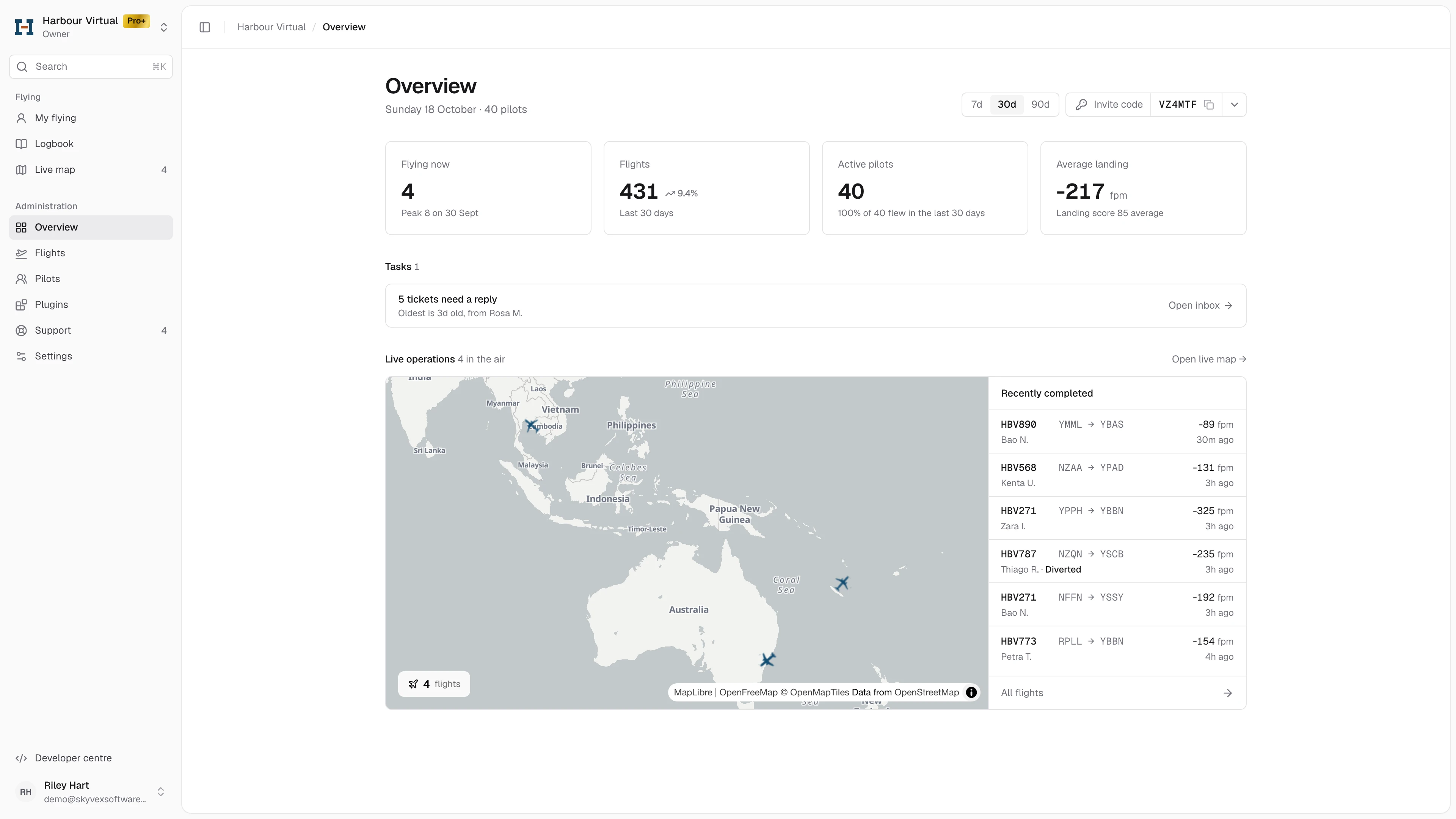Image resolution: width=1456 pixels, height=819 pixels.
Task: Open My flying page
Action: [x=91, y=118]
